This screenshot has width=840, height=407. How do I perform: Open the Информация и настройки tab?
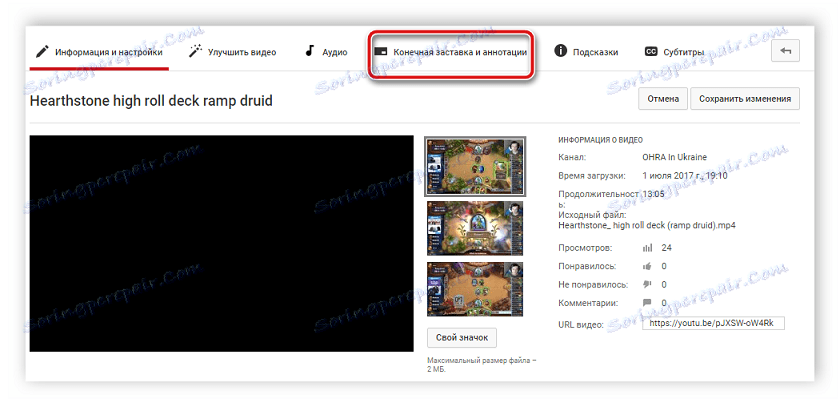(x=99, y=52)
